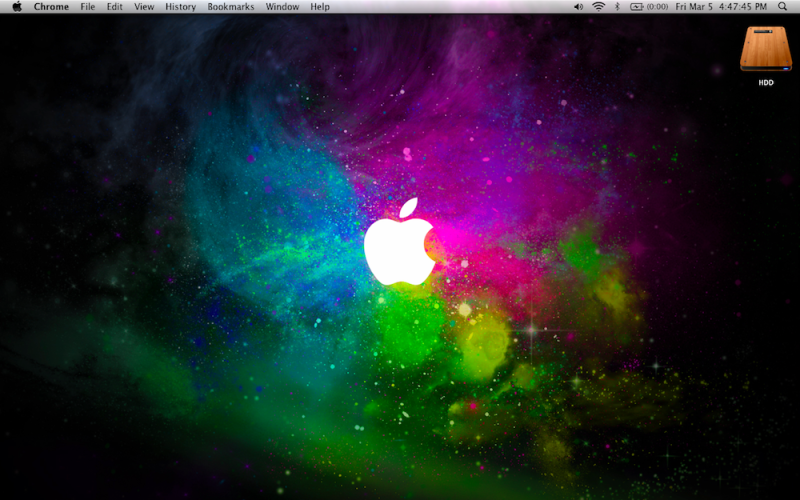
Task: Click the Bluetooth icon
Action: (617, 7)
